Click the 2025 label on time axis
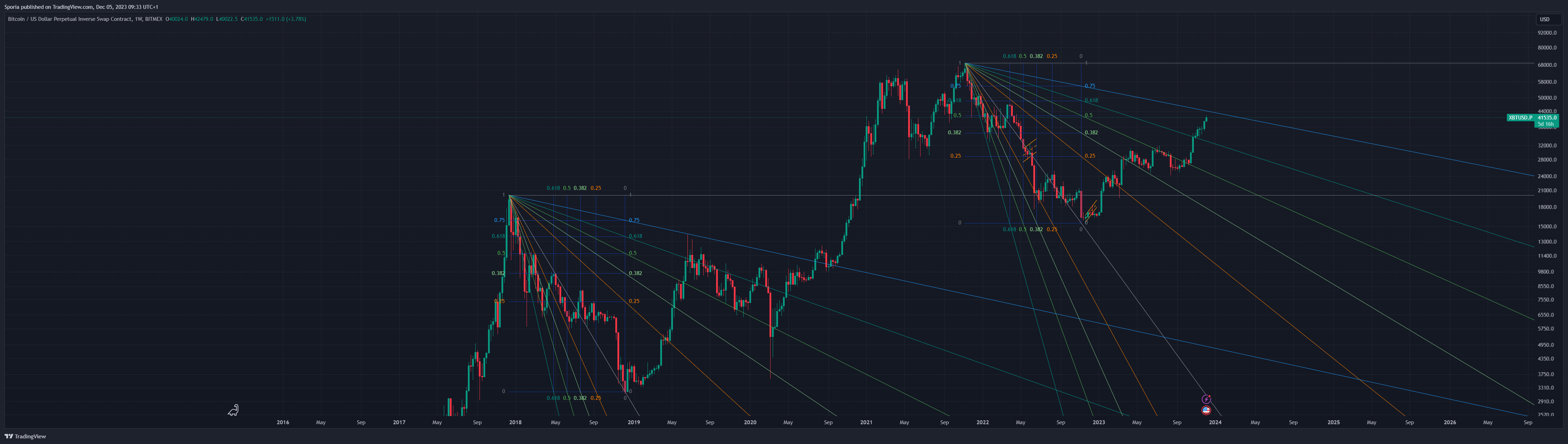The width and height of the screenshot is (1568, 444). [x=1333, y=422]
